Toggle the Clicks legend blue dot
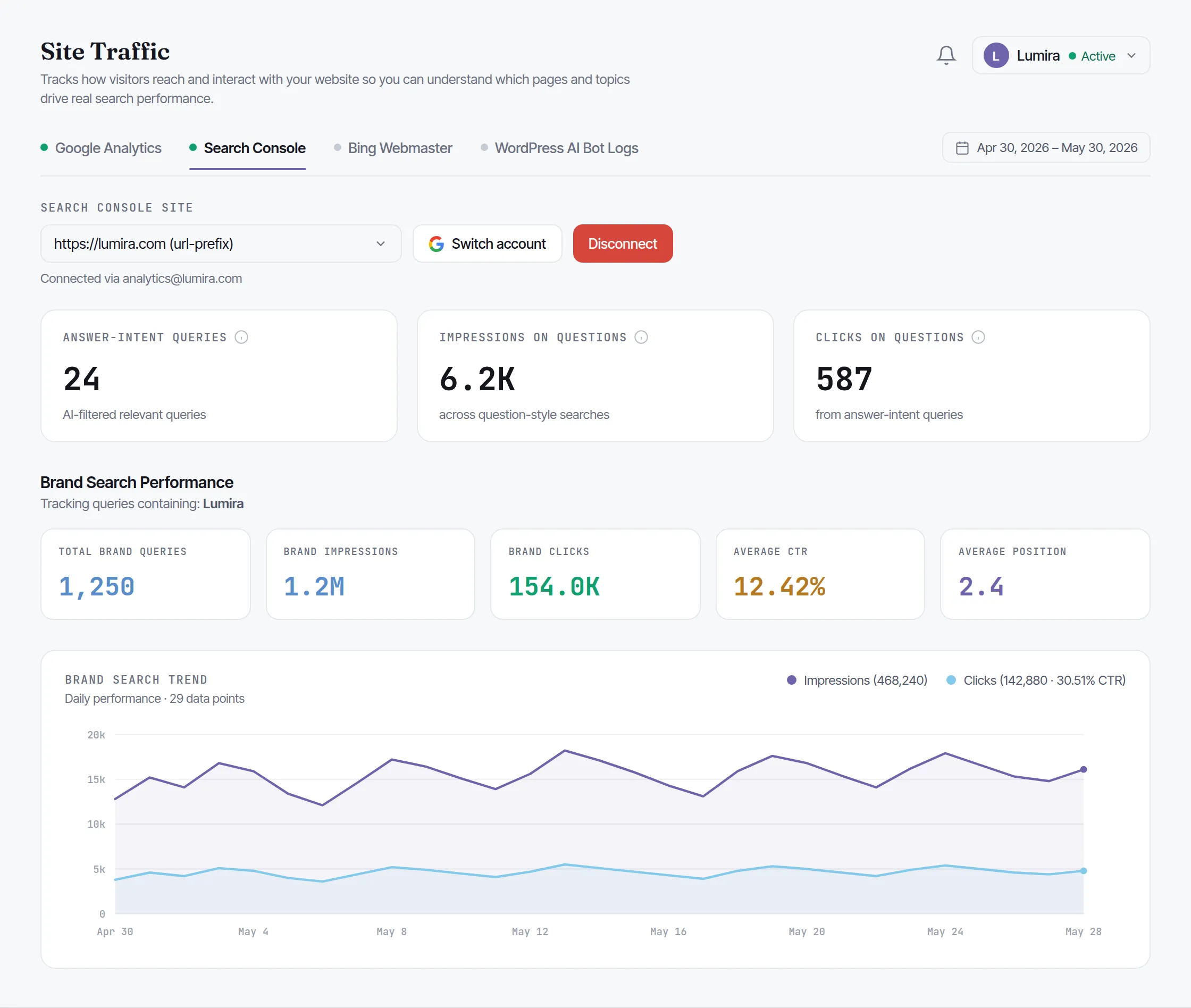 coord(951,680)
